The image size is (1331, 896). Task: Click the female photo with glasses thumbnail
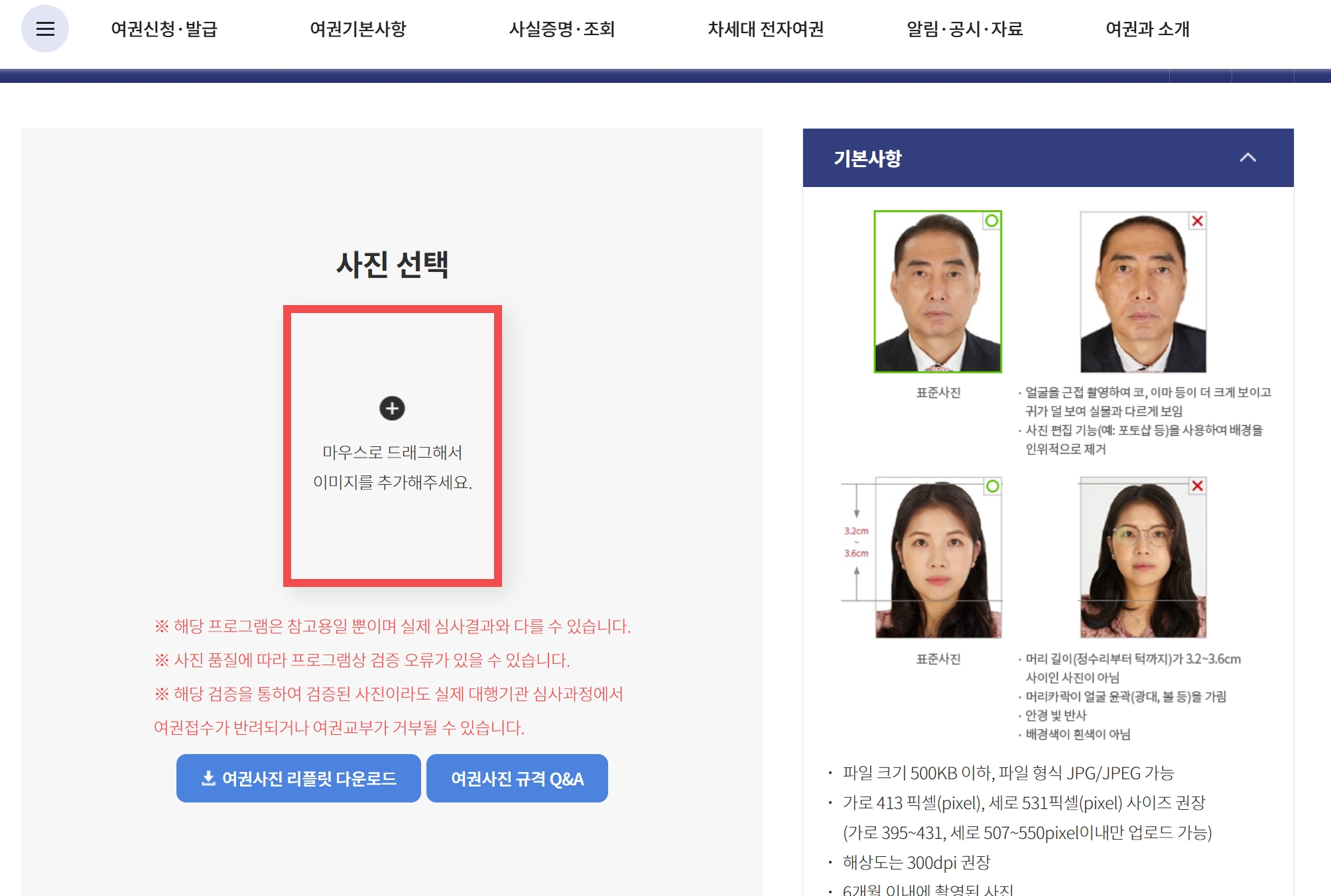[x=1143, y=557]
